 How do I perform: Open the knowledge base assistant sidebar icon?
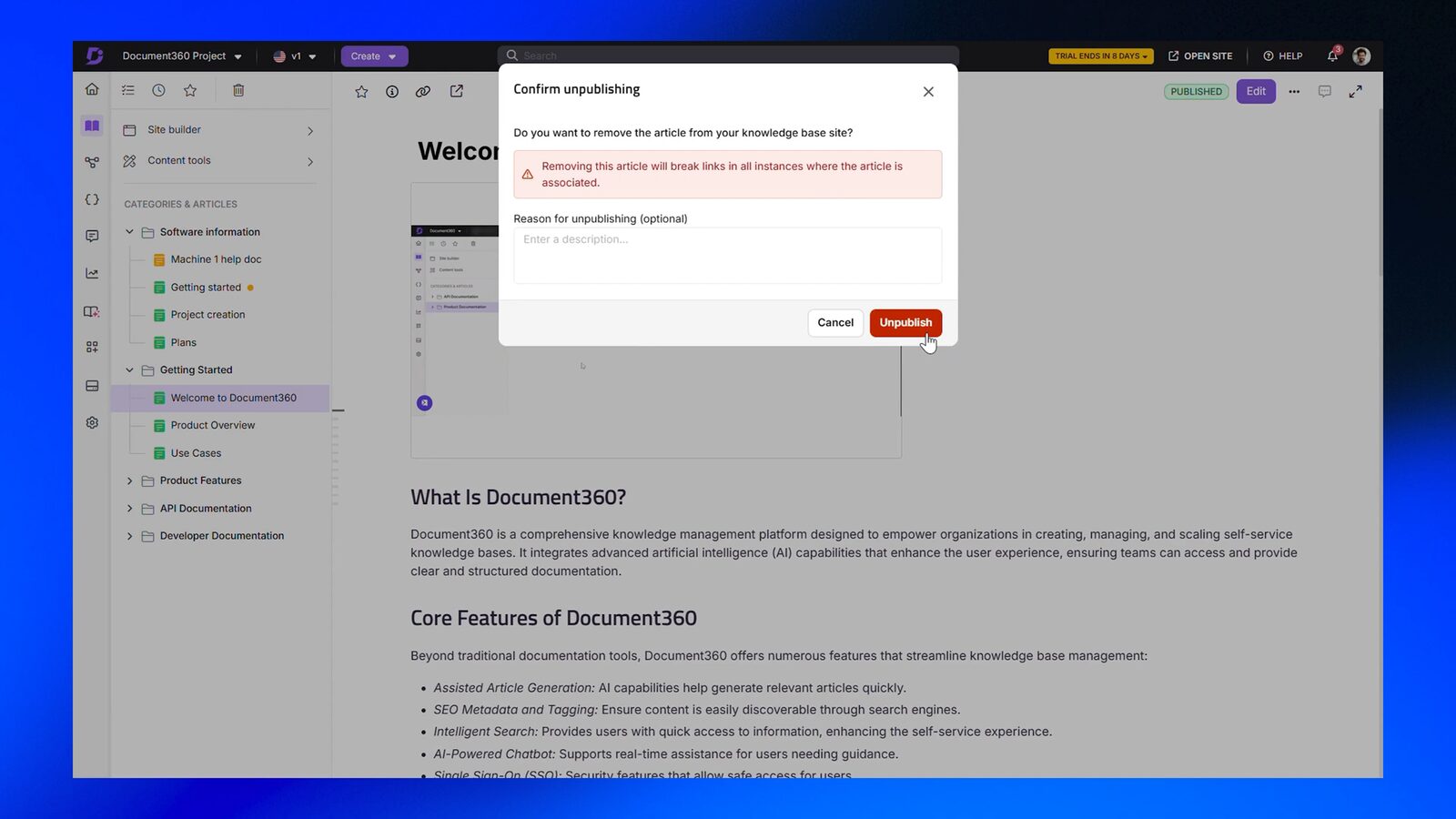click(92, 311)
